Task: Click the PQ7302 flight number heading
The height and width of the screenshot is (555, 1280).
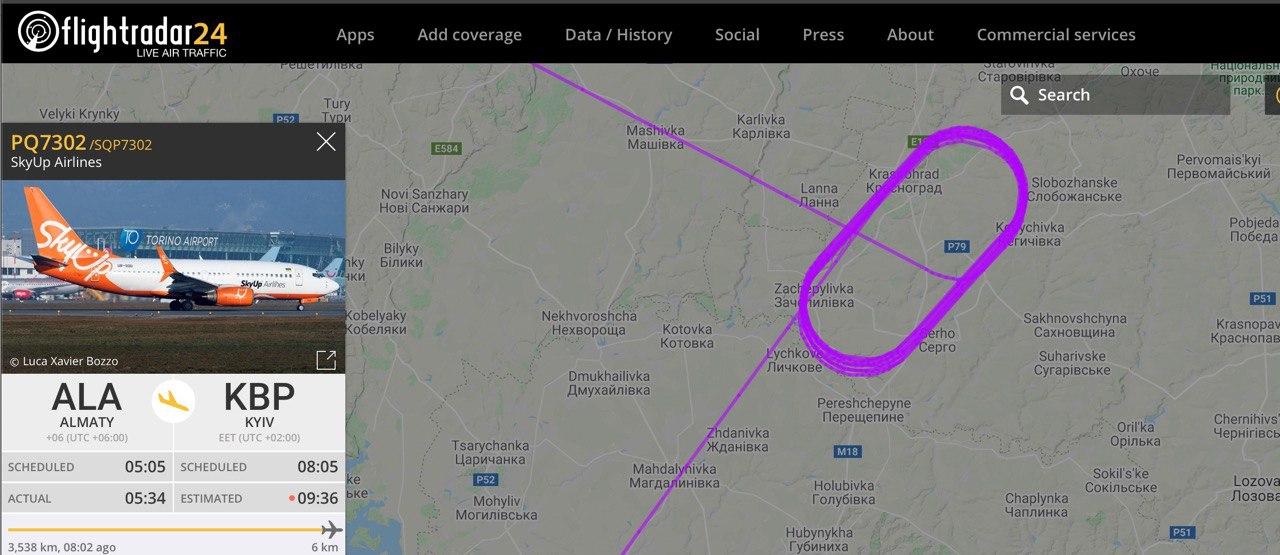Action: 48,143
